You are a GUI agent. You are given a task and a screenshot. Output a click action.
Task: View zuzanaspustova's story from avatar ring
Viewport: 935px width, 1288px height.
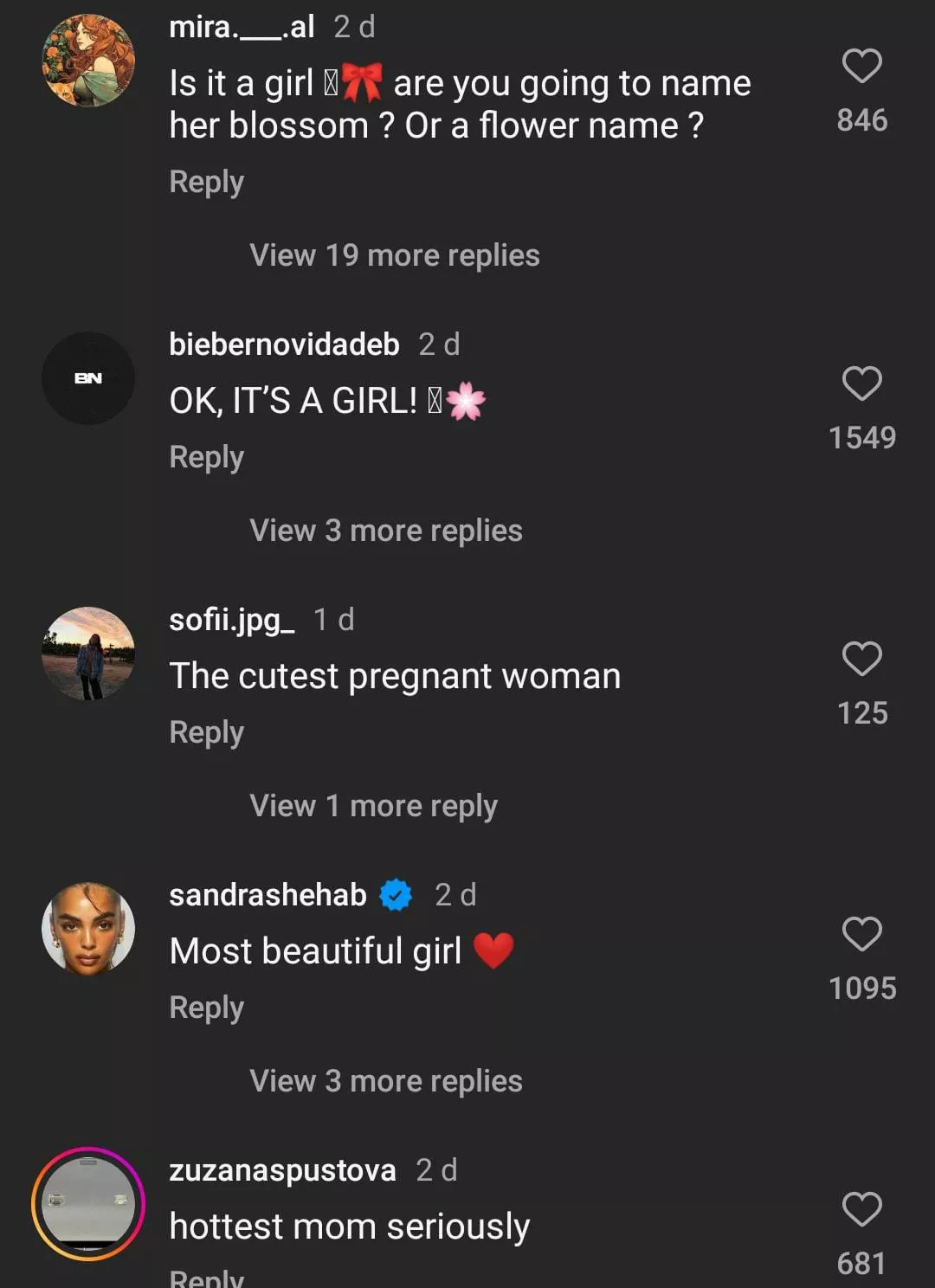[x=88, y=1204]
